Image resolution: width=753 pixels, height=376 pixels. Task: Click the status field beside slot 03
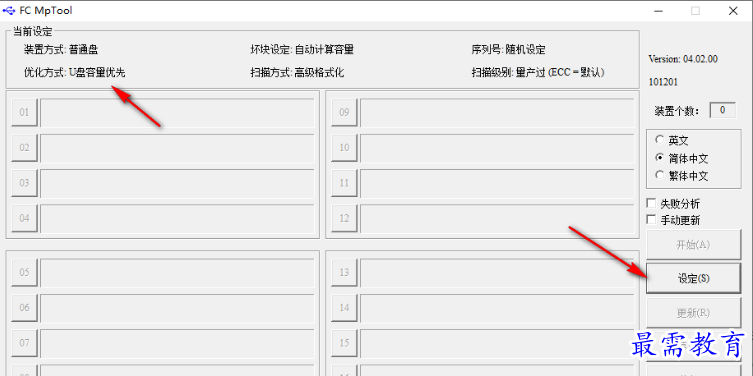[x=177, y=183]
